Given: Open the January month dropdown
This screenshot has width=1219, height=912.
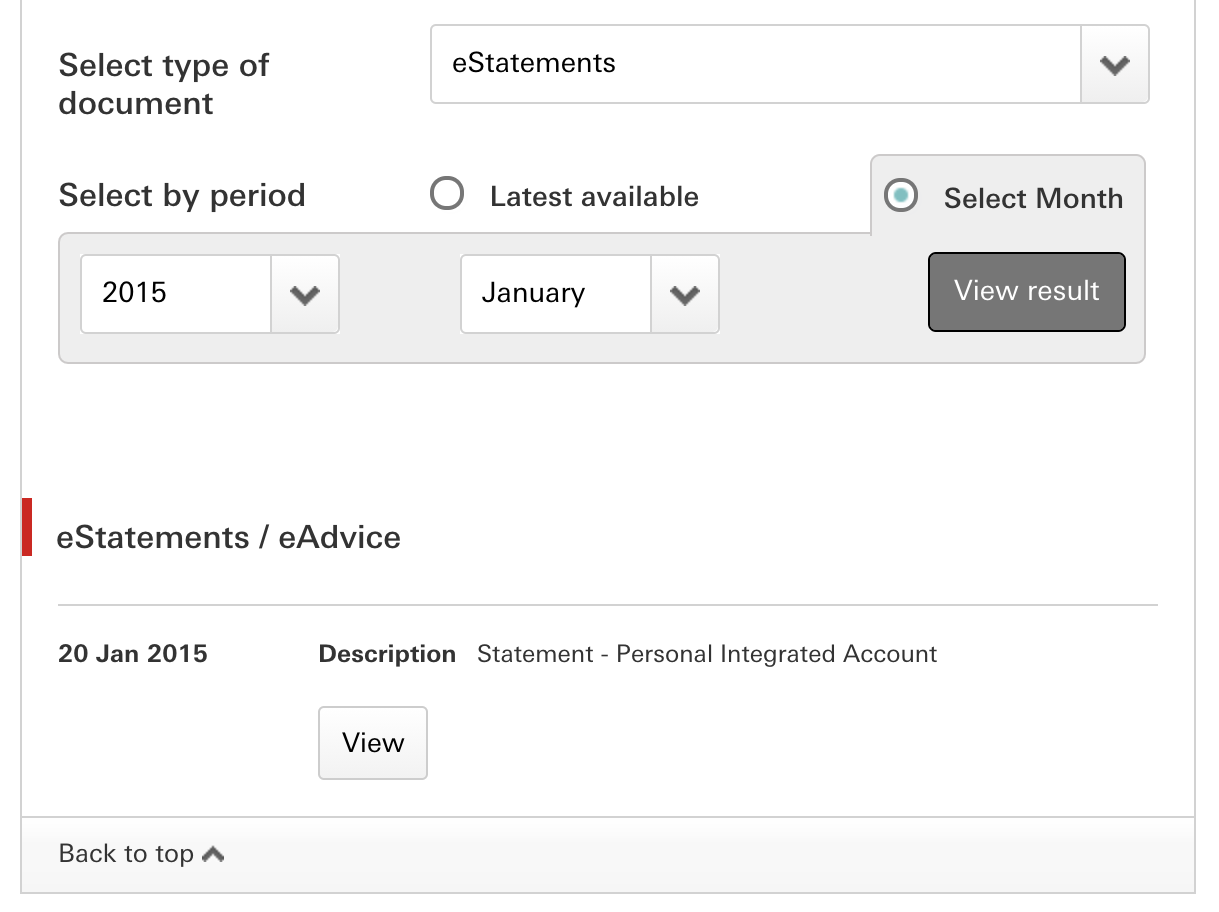Looking at the screenshot, I should [x=556, y=294].
